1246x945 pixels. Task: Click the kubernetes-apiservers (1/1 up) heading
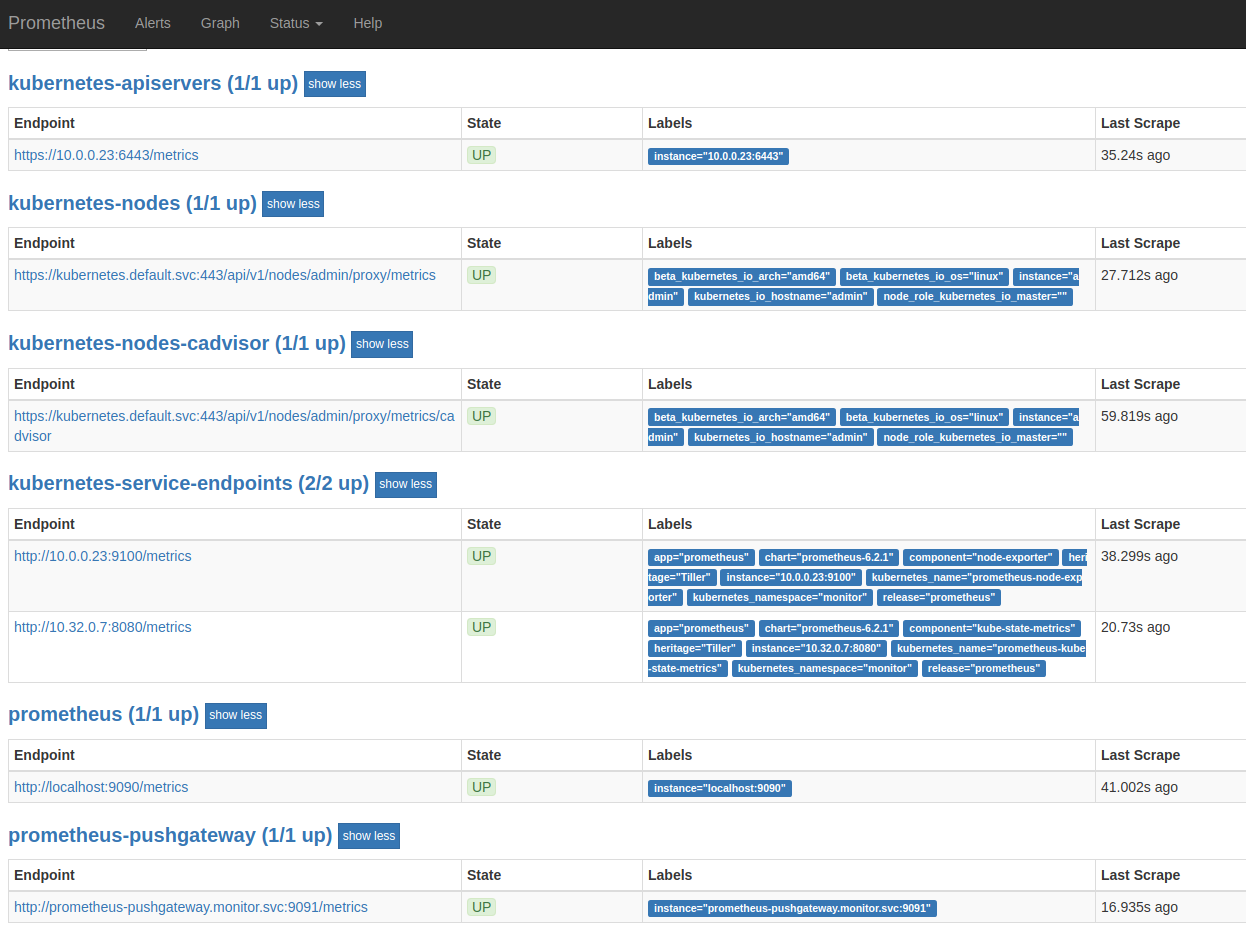[x=153, y=83]
